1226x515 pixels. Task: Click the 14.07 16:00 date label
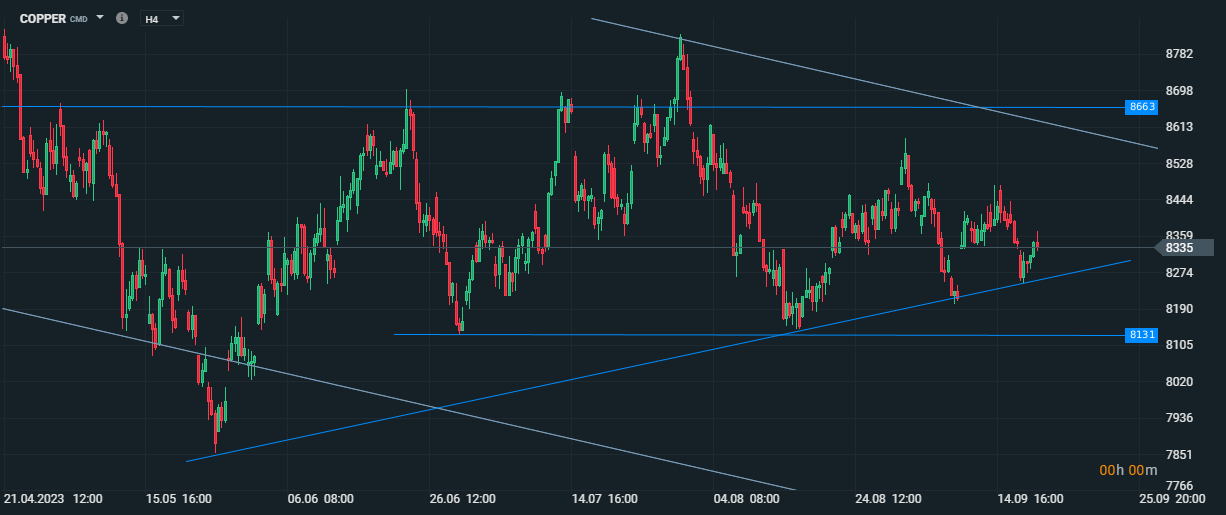[x=605, y=498]
